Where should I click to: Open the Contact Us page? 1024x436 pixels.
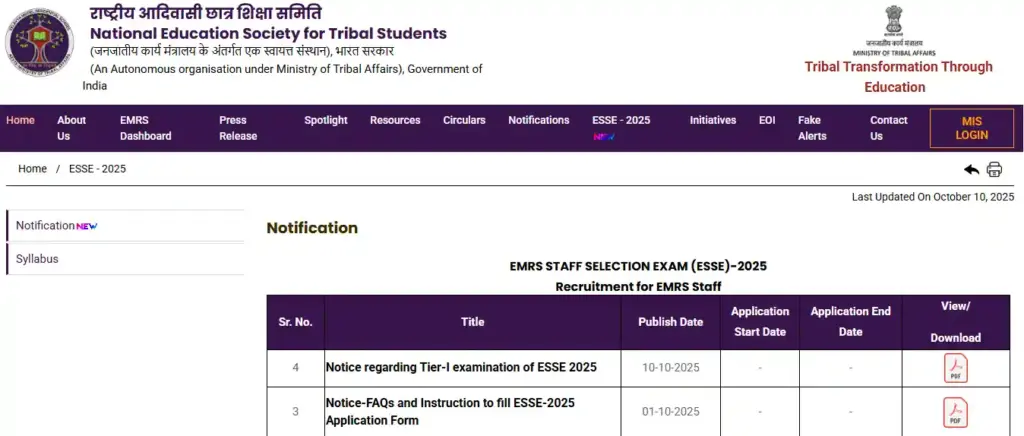click(888, 128)
